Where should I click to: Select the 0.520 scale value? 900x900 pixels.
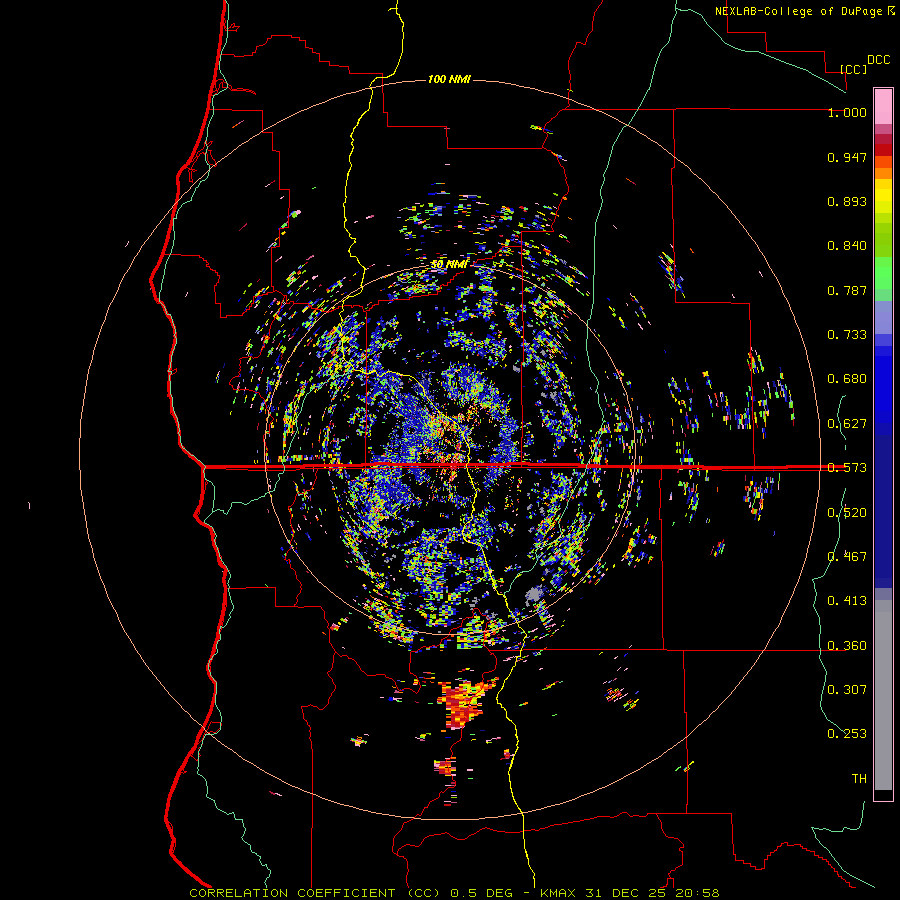[x=847, y=513]
